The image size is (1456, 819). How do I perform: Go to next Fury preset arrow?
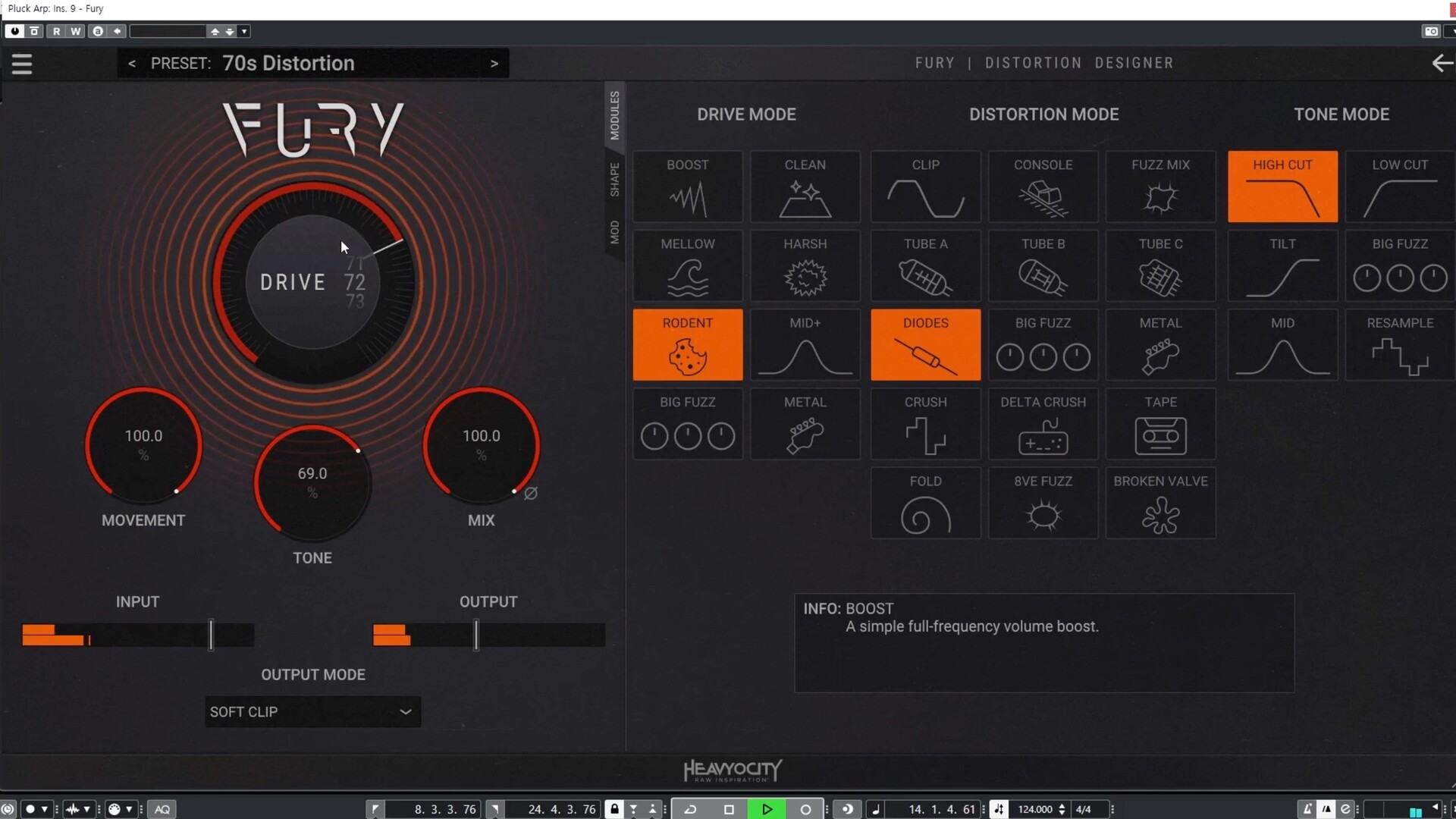click(x=494, y=64)
